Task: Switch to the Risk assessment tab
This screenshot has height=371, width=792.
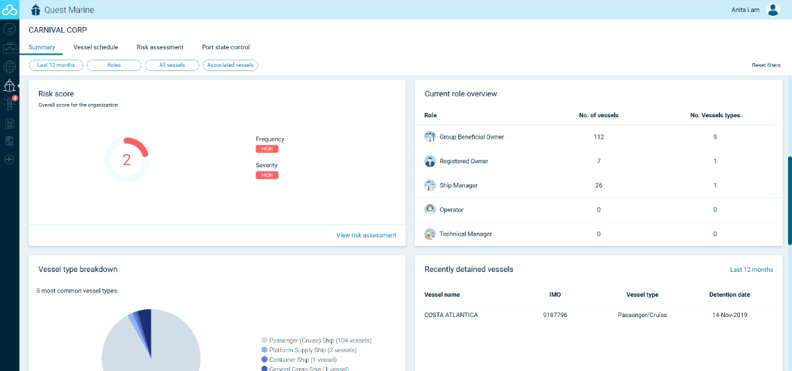Action: coord(160,47)
